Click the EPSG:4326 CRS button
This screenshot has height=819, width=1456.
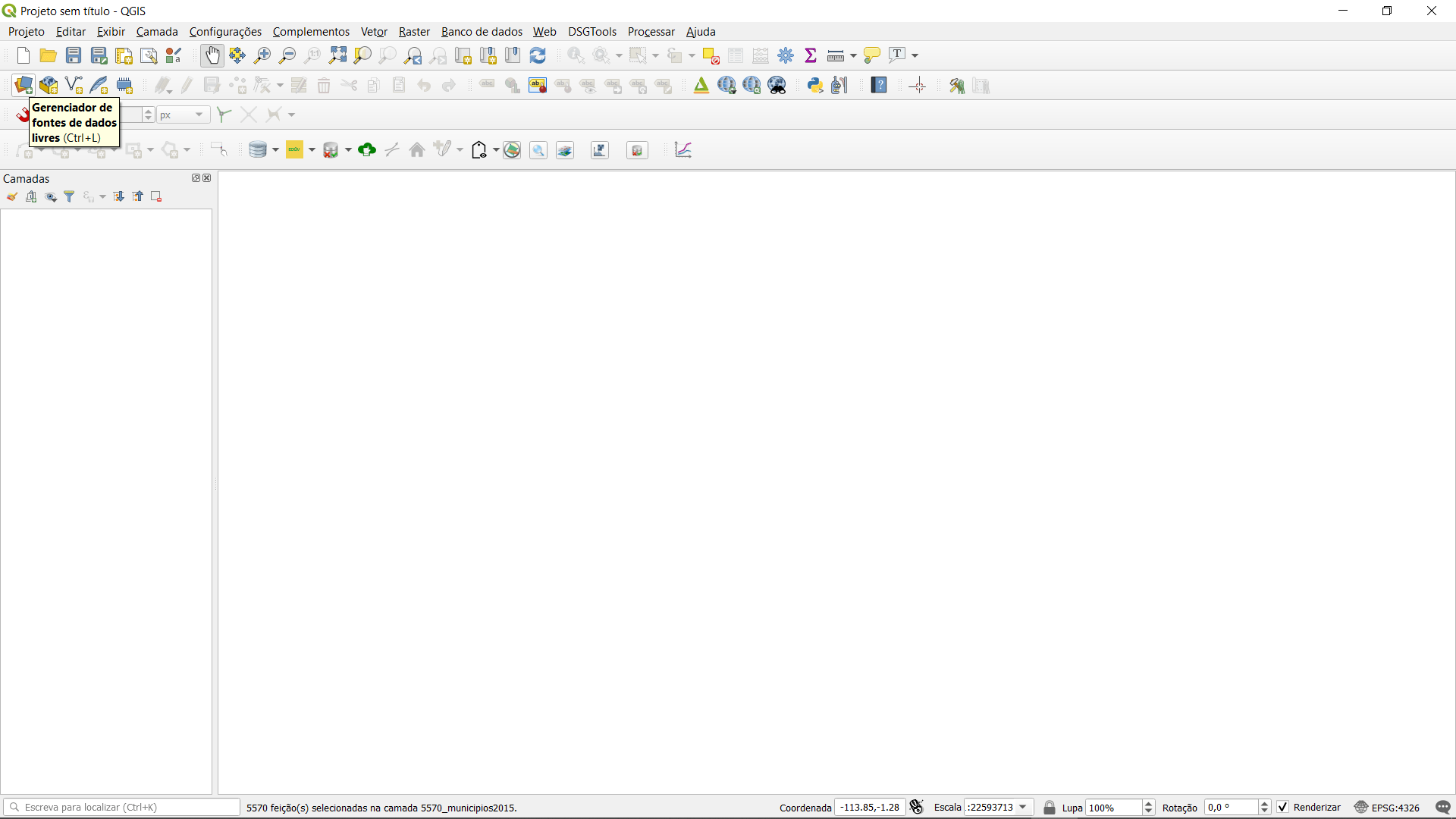tap(1387, 808)
